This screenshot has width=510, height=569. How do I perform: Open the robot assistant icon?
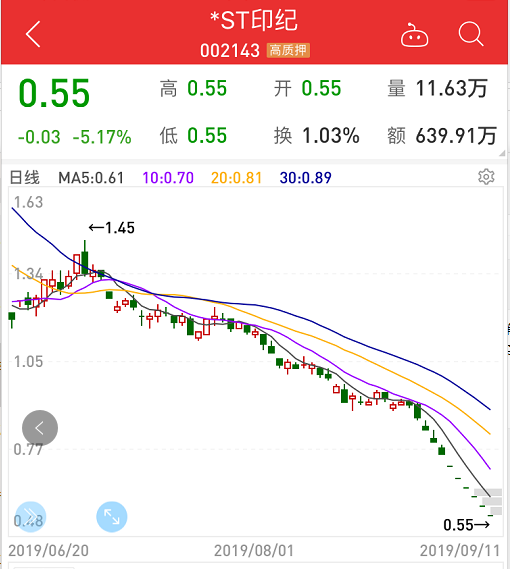pyautogui.click(x=414, y=35)
